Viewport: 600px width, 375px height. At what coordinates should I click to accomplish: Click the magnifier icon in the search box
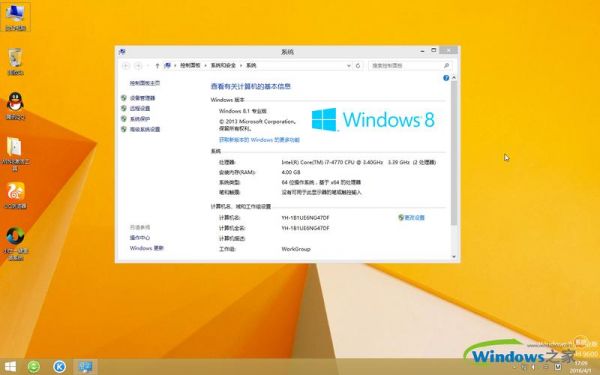(x=446, y=66)
